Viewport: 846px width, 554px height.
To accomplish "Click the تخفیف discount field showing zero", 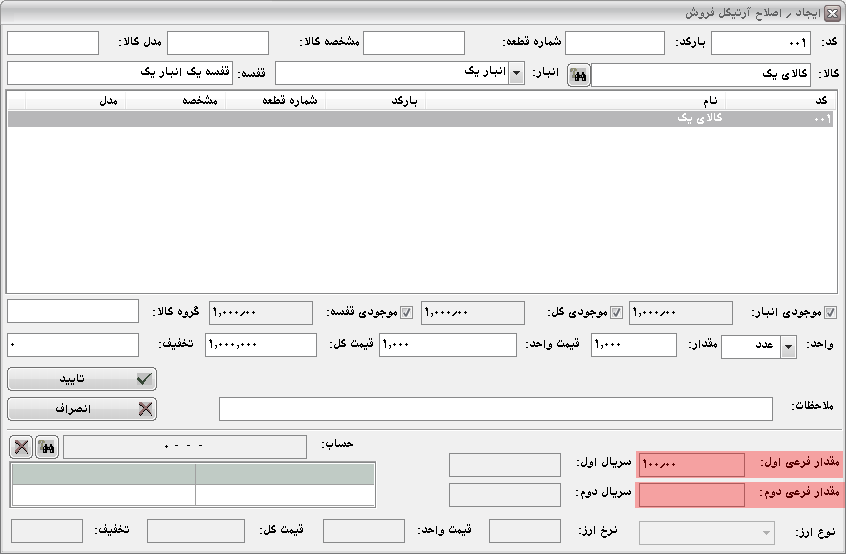I will coord(72,345).
